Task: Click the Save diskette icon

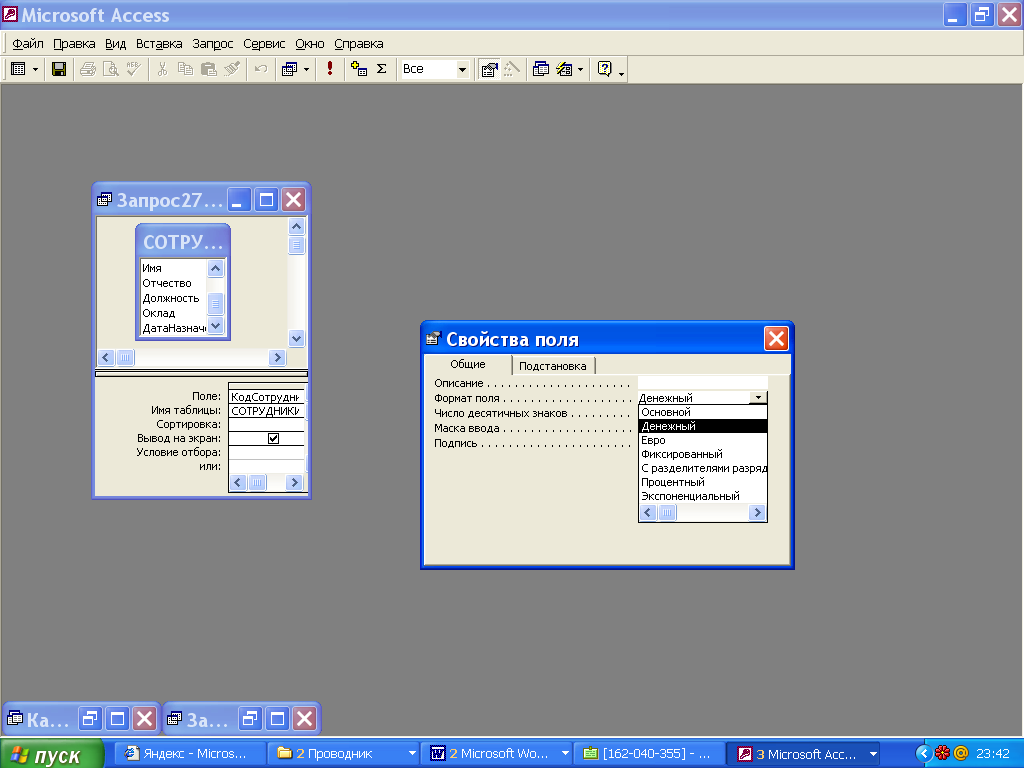Action: click(x=59, y=69)
